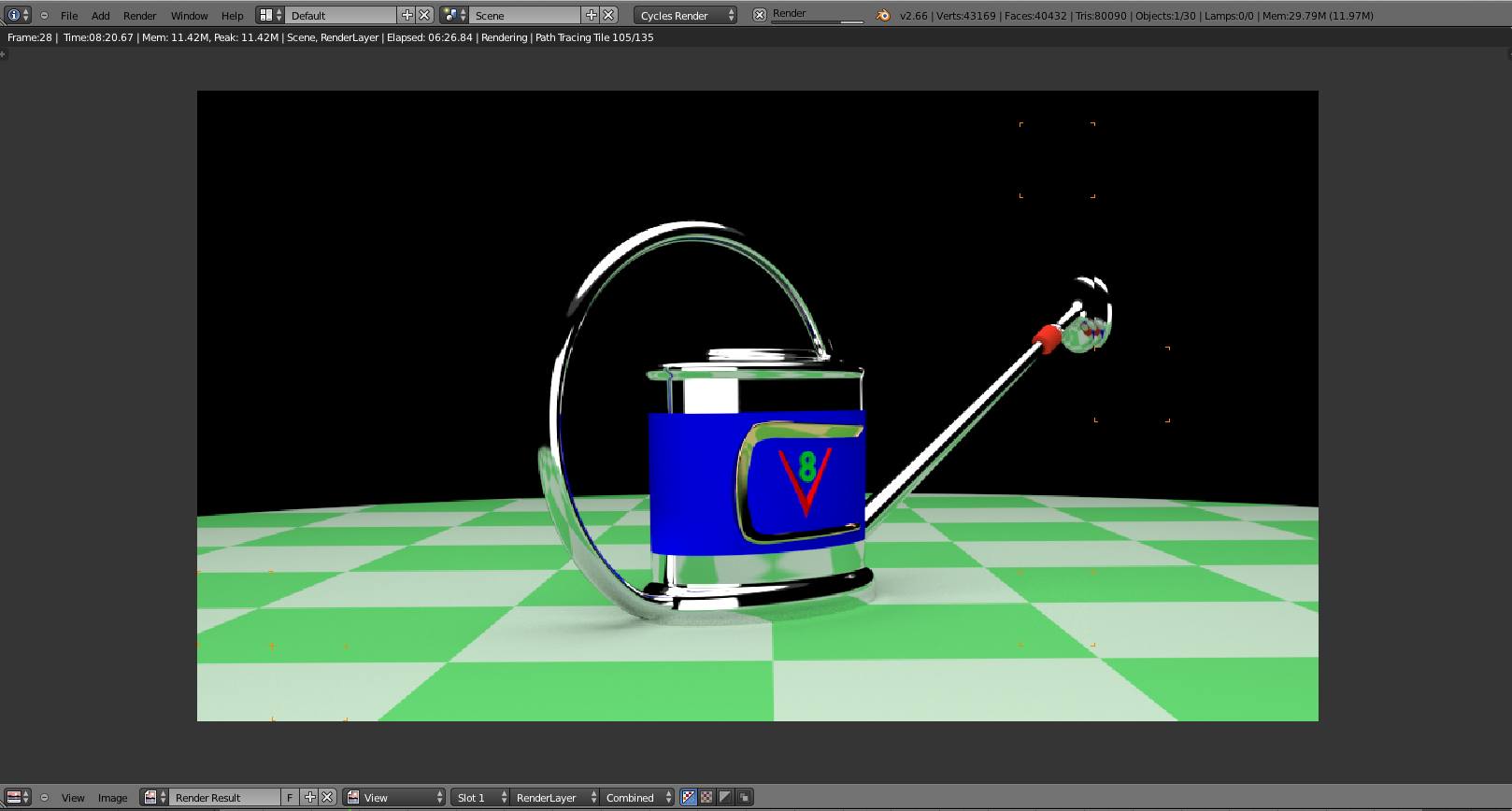Create new image with plus icon
The width and height of the screenshot is (1512, 811).
coord(309,797)
